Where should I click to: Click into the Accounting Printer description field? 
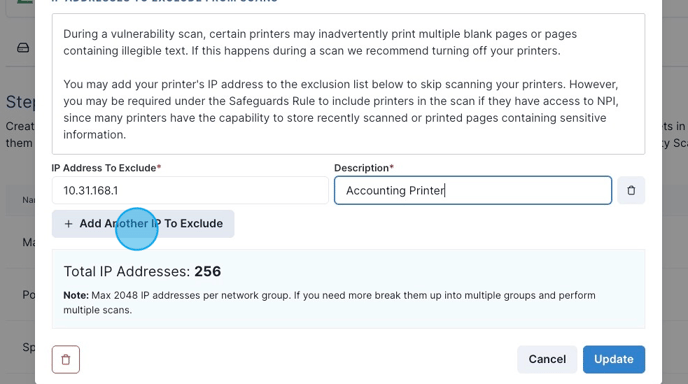(473, 190)
